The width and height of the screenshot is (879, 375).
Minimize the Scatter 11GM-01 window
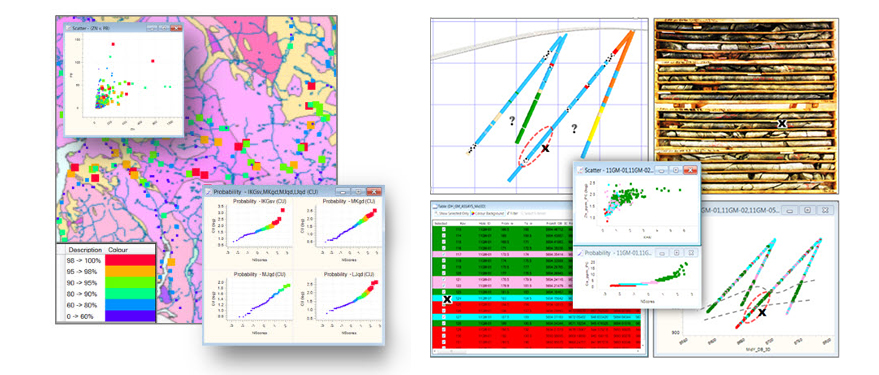coord(661,170)
